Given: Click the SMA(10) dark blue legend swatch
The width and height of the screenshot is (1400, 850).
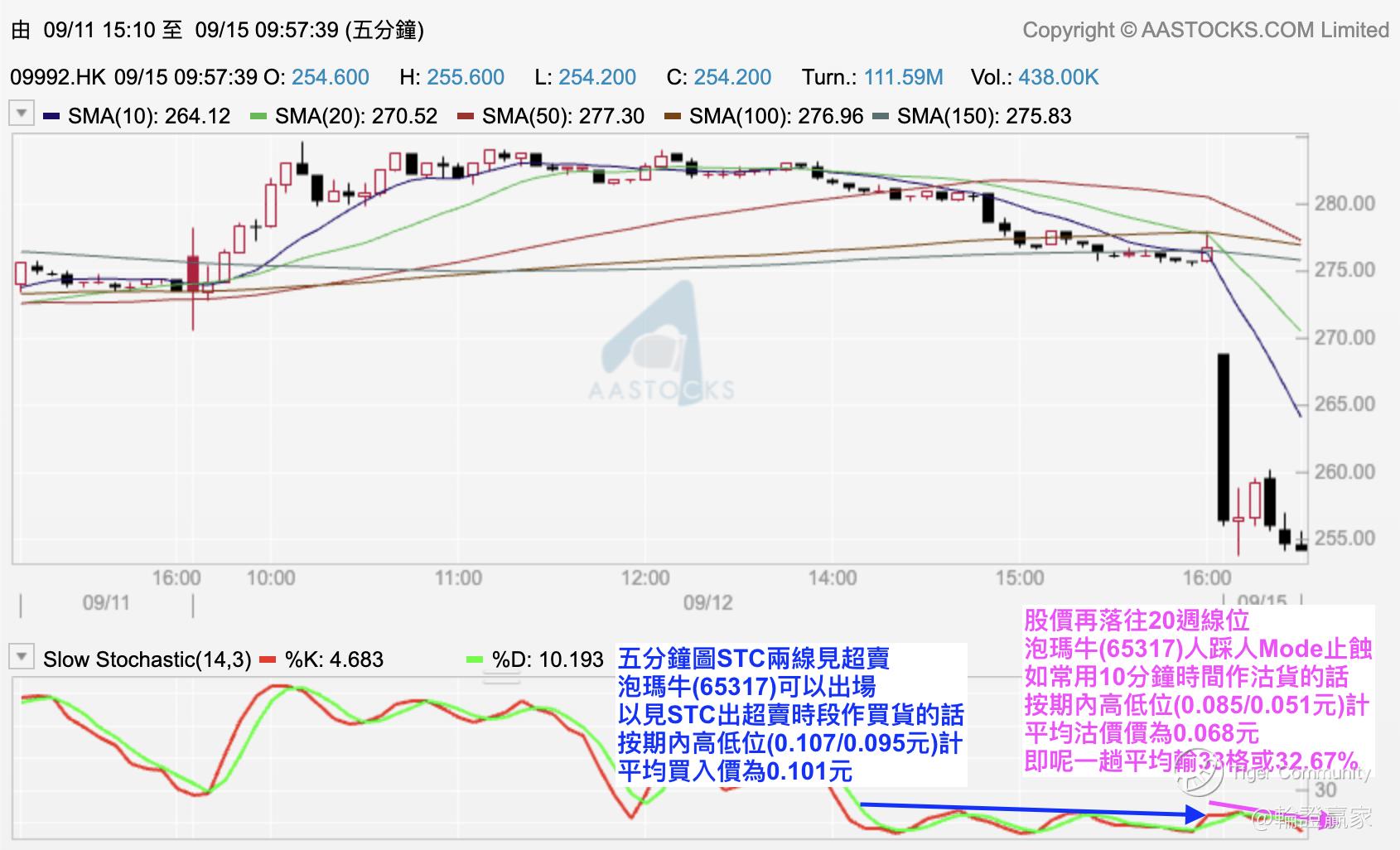Looking at the screenshot, I should click(51, 116).
